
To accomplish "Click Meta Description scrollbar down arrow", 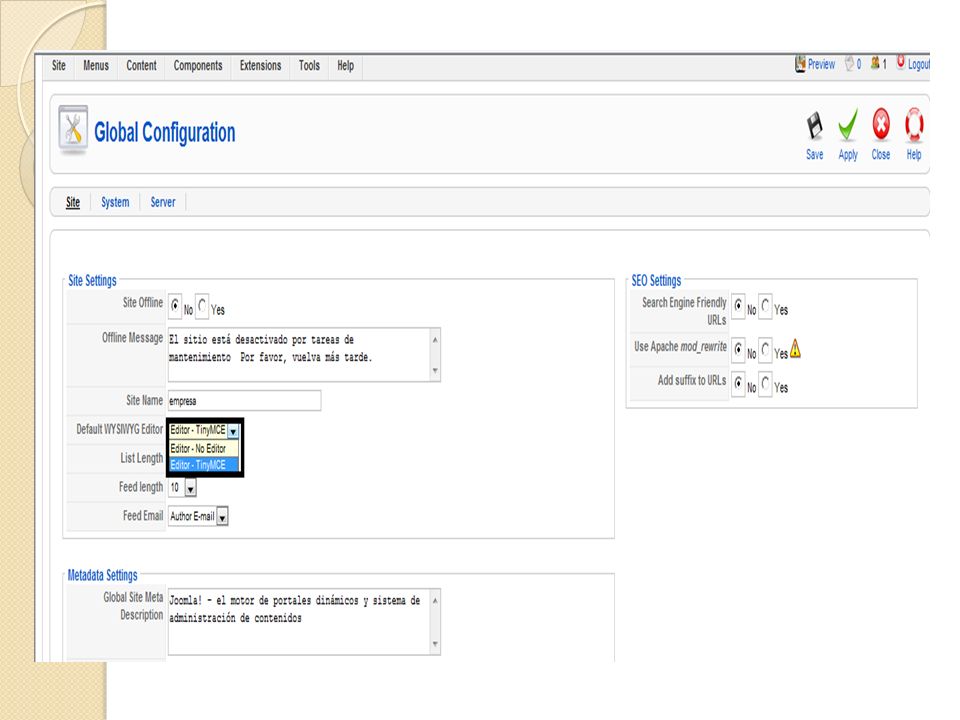I will tap(435, 644).
